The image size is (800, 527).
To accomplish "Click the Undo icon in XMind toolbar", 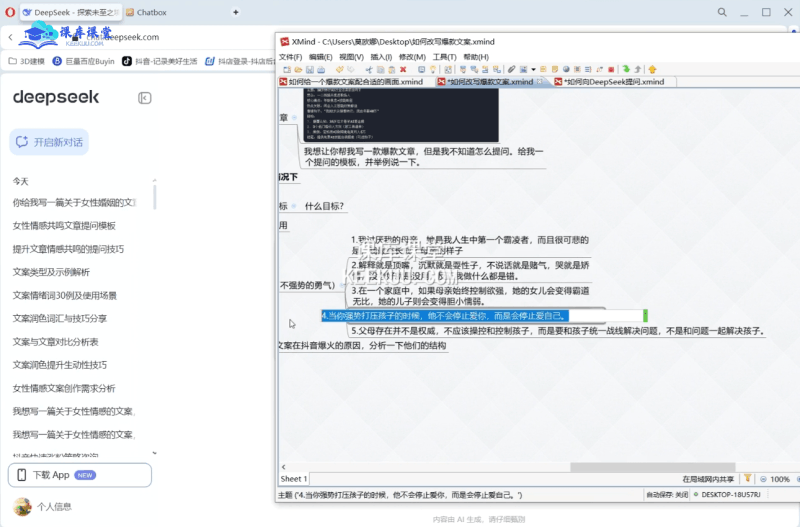I will click(x=339, y=69).
